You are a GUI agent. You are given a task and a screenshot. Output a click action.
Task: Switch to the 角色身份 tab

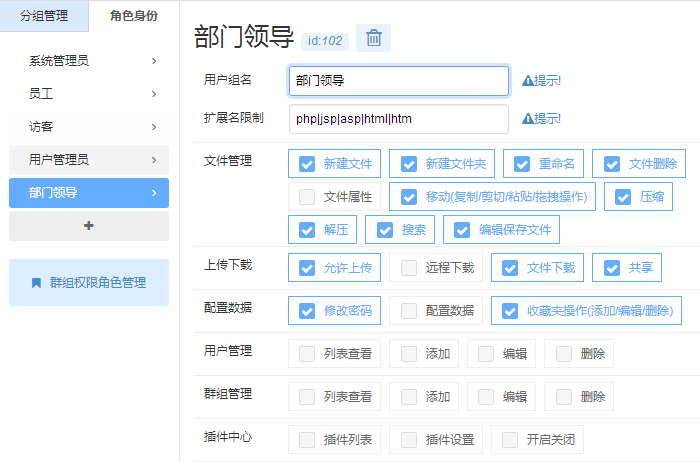coord(133,15)
